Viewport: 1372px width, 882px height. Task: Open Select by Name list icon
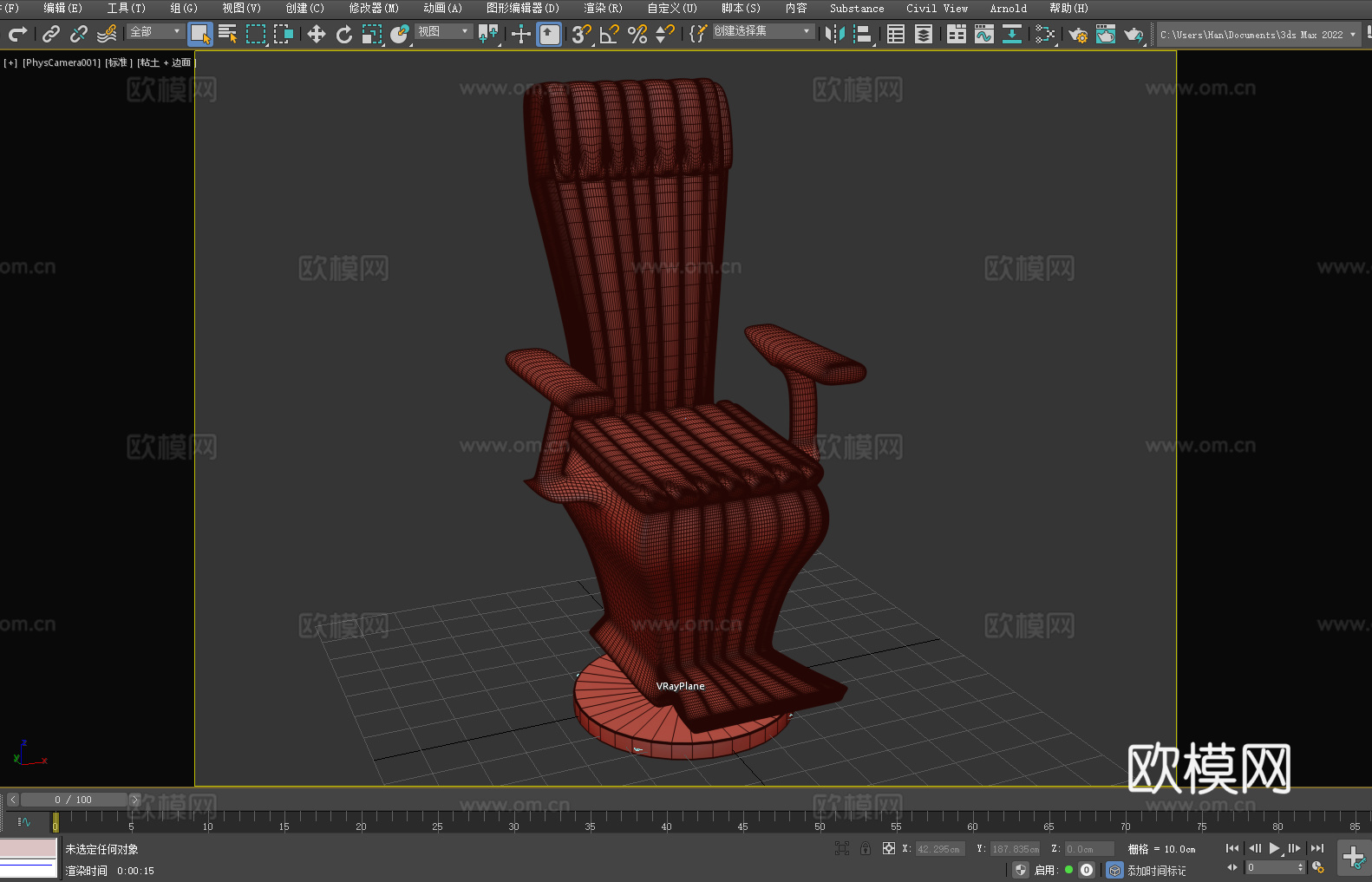(x=228, y=34)
